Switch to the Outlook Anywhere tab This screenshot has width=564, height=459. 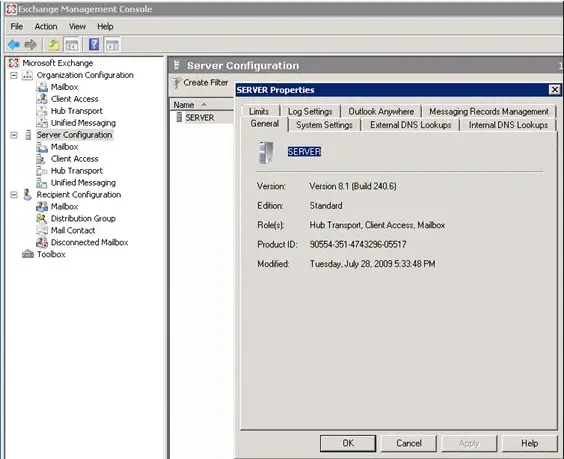(381, 112)
